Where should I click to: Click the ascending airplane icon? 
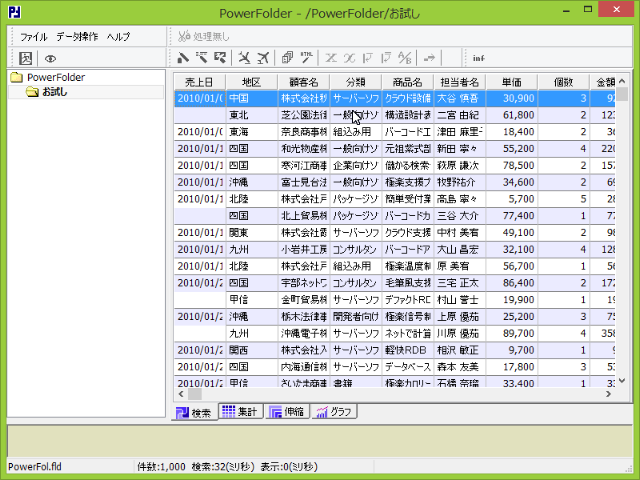tap(263, 58)
